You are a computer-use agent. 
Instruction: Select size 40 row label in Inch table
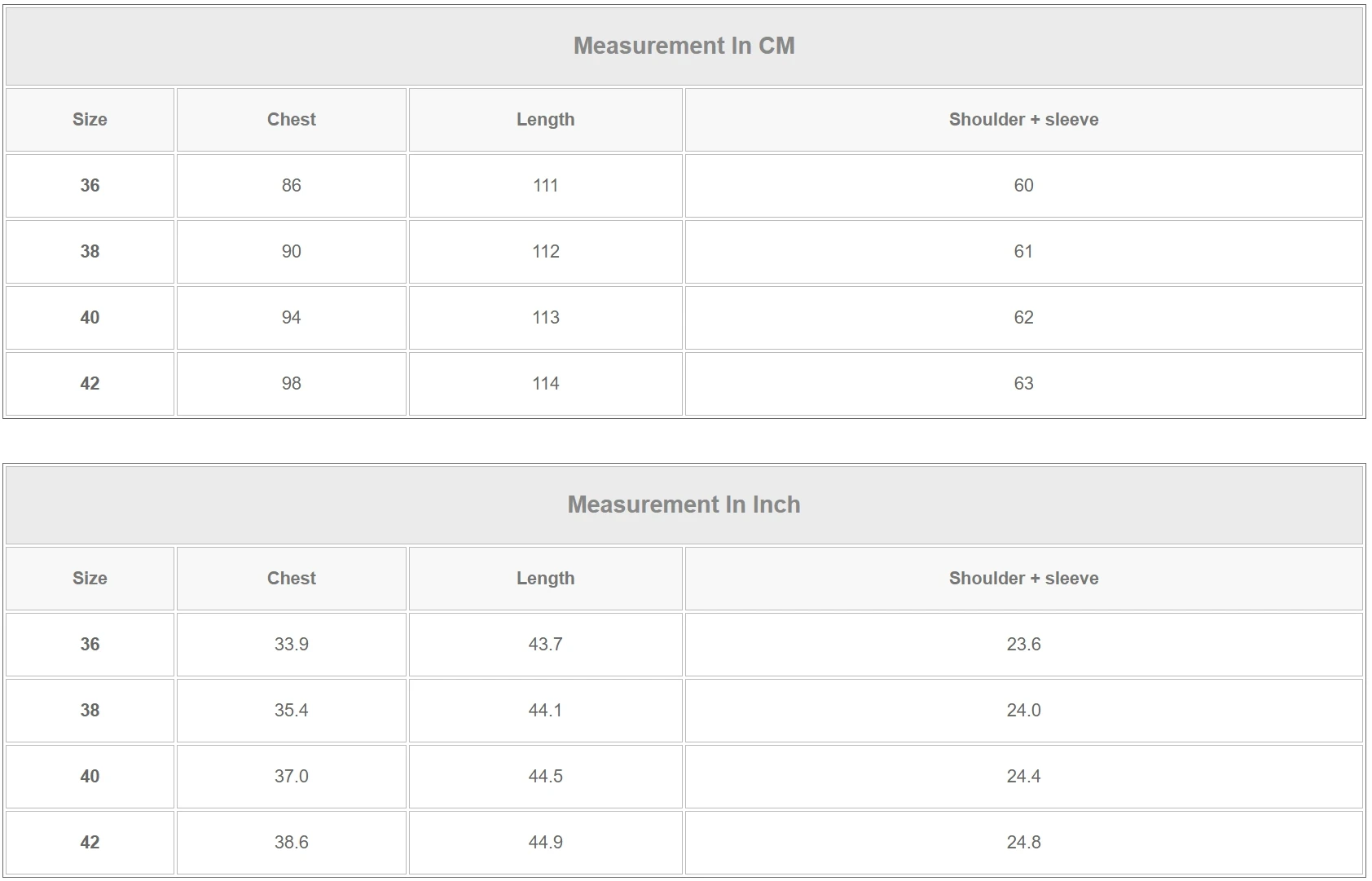pyautogui.click(x=90, y=777)
